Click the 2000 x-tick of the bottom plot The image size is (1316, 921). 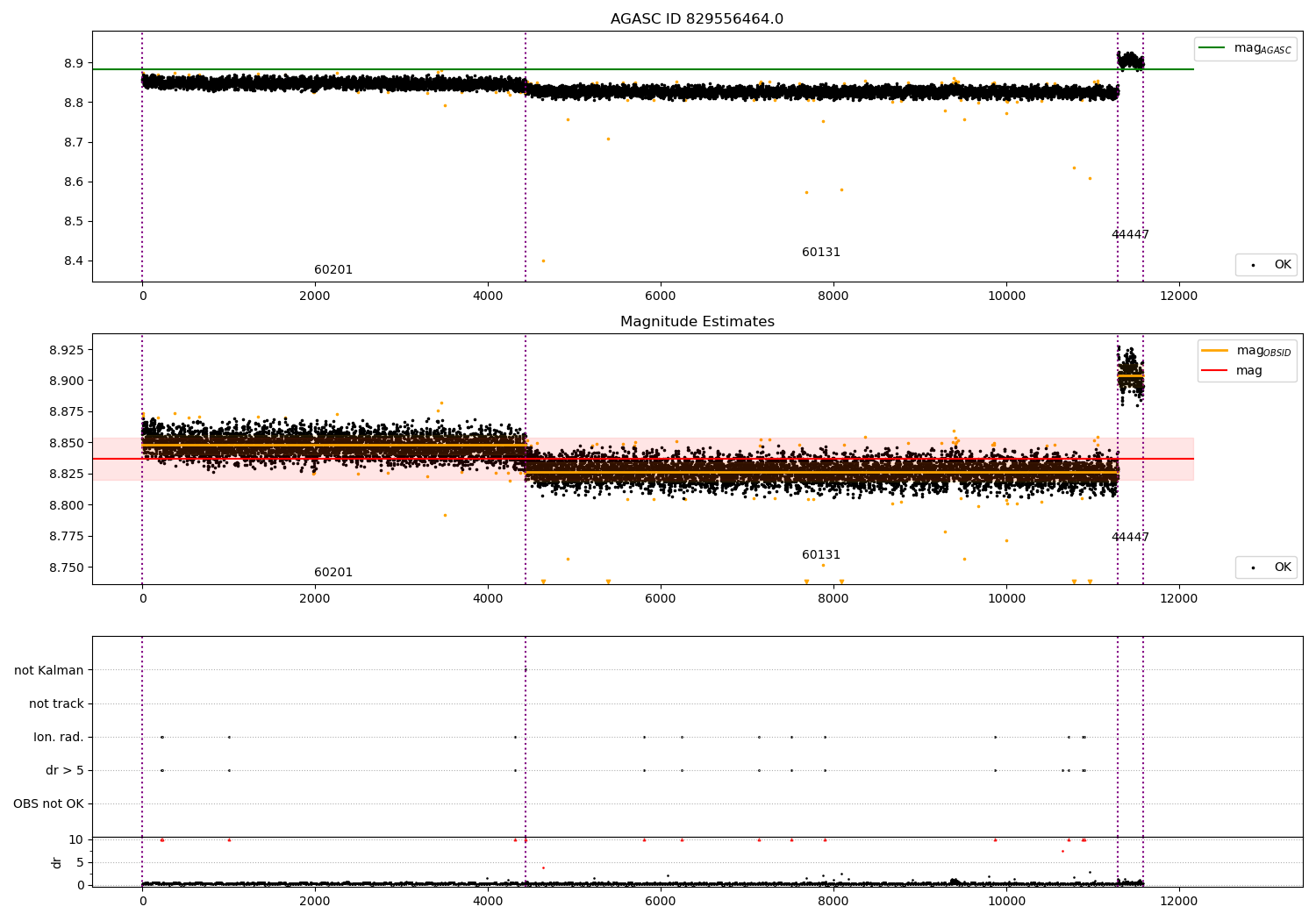315,902
